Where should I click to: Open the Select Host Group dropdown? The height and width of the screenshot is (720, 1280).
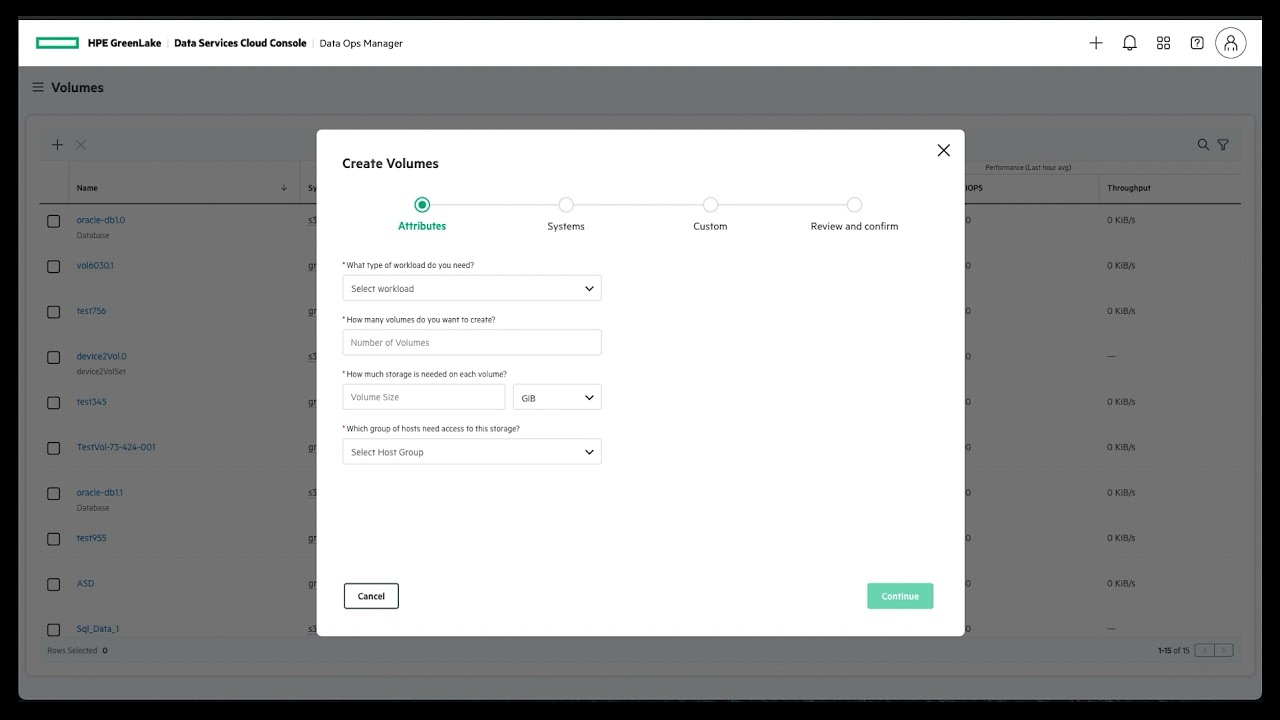pyautogui.click(x=471, y=451)
